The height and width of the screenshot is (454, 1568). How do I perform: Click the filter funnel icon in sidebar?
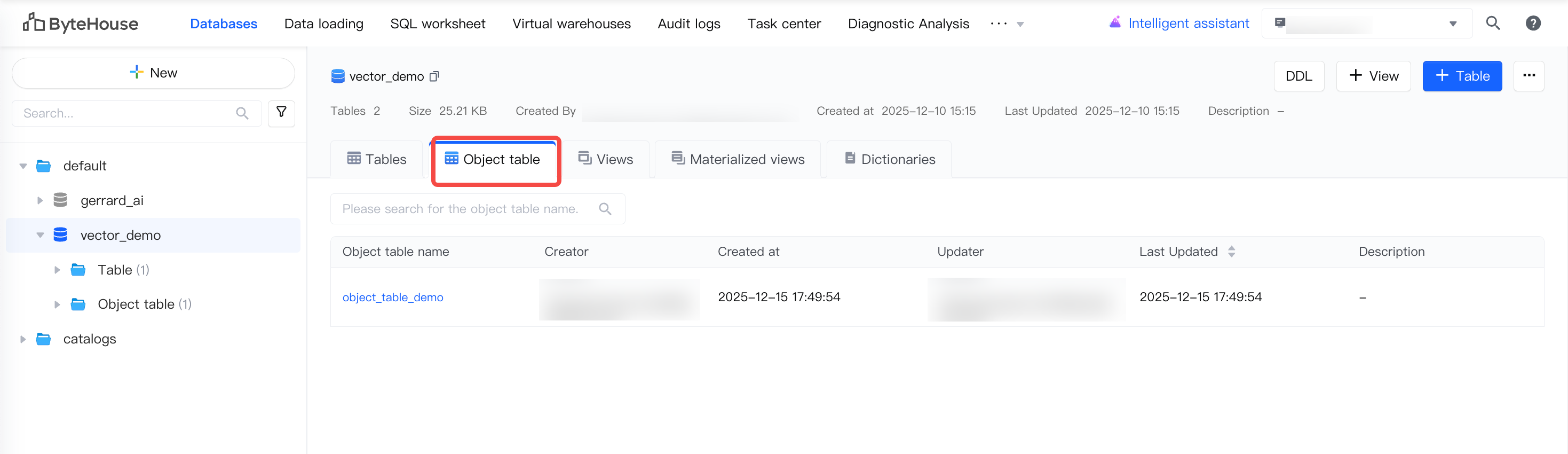(x=281, y=113)
